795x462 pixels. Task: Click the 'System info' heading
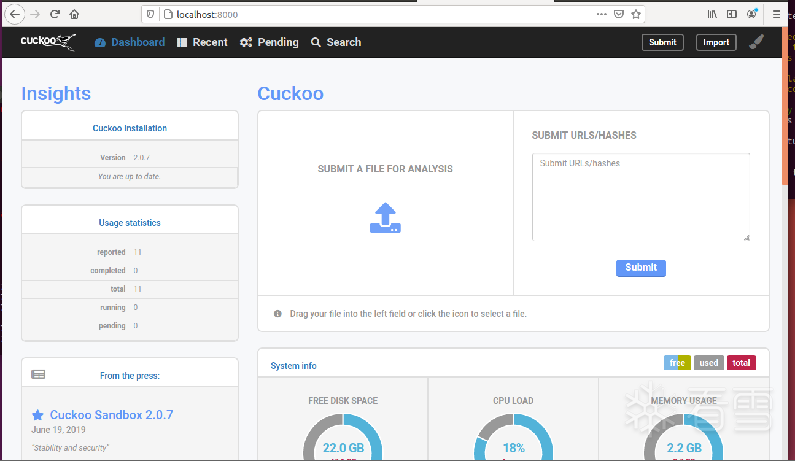point(294,366)
